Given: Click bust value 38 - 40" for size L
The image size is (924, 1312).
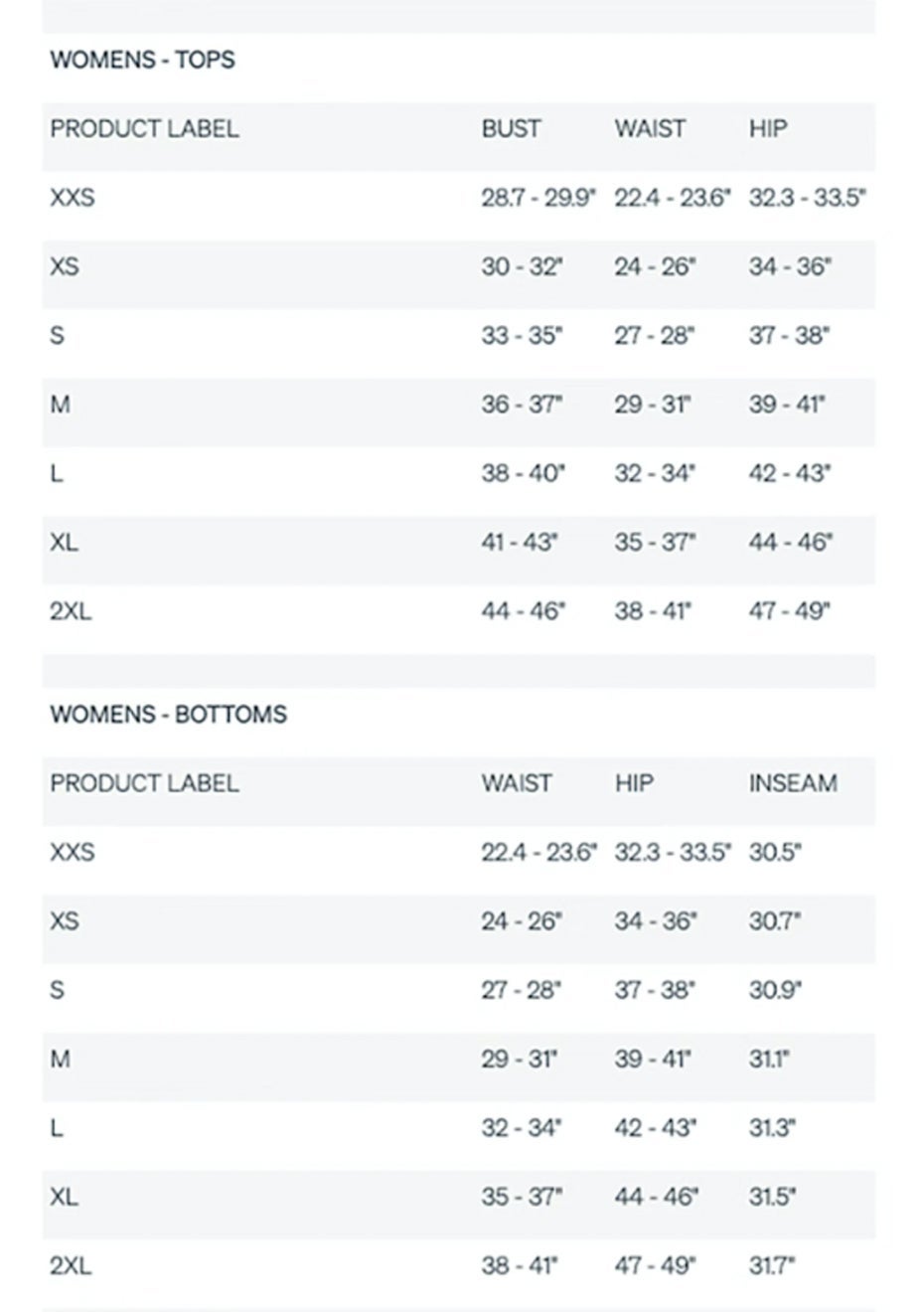Looking at the screenshot, I should point(523,473).
